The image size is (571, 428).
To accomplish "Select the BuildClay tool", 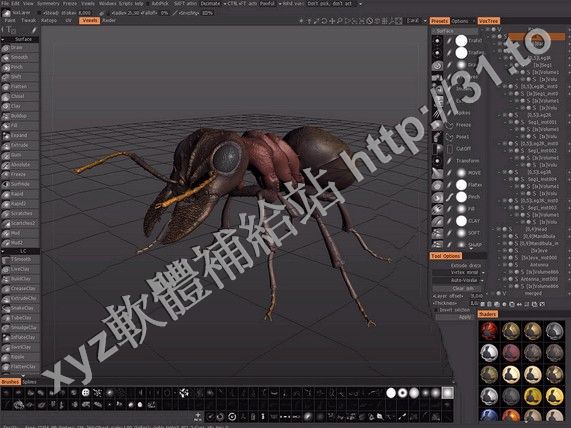I will tap(20, 279).
